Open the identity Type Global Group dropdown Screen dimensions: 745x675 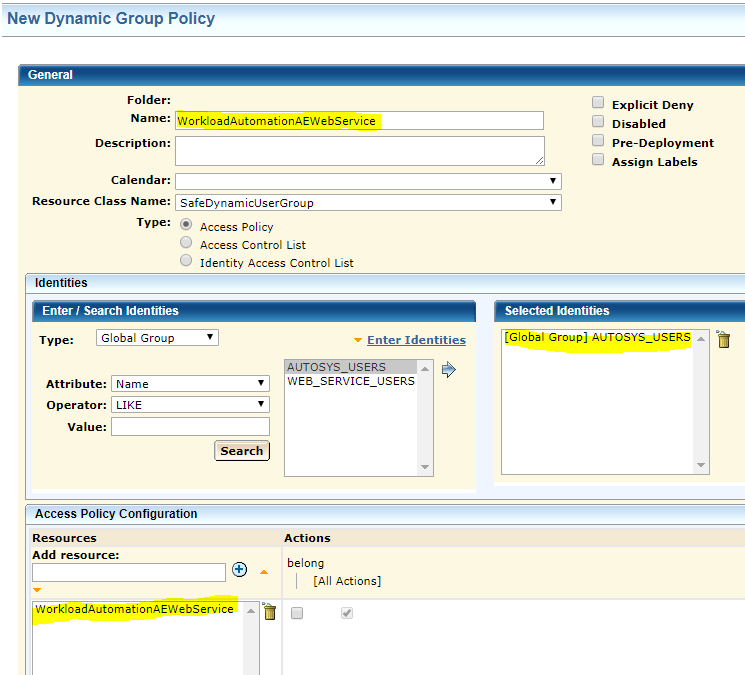pyautogui.click(x=157, y=338)
